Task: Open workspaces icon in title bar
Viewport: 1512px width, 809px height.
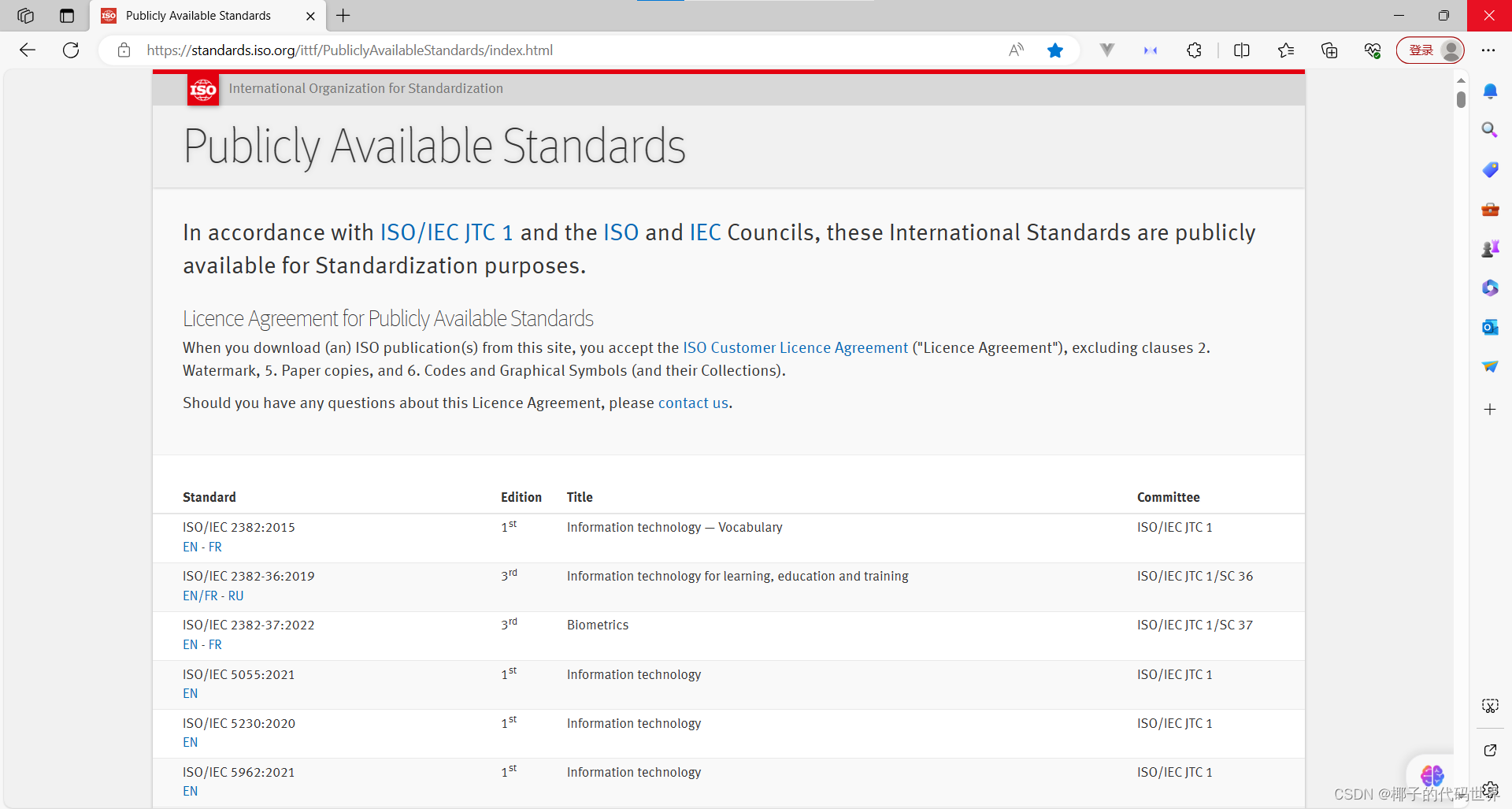Action: [25, 16]
